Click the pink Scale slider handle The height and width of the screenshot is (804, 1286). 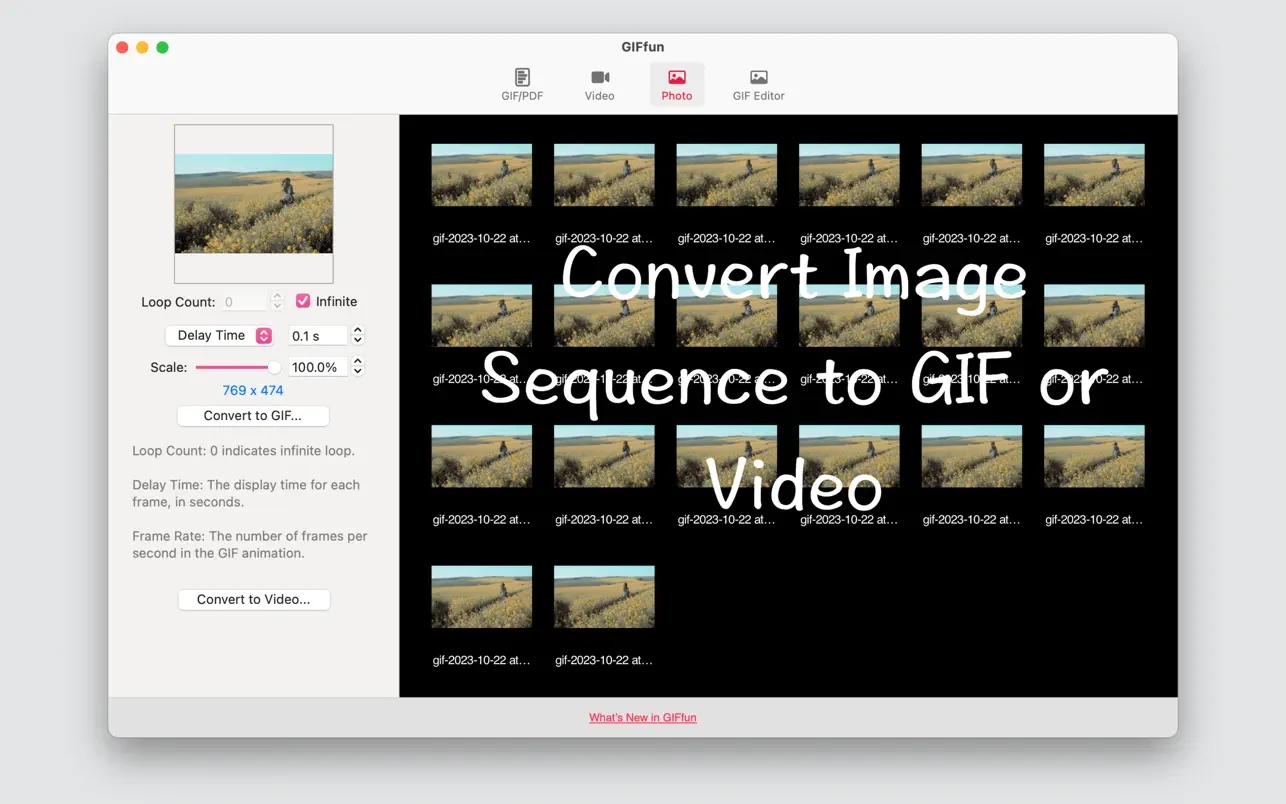[x=274, y=367]
